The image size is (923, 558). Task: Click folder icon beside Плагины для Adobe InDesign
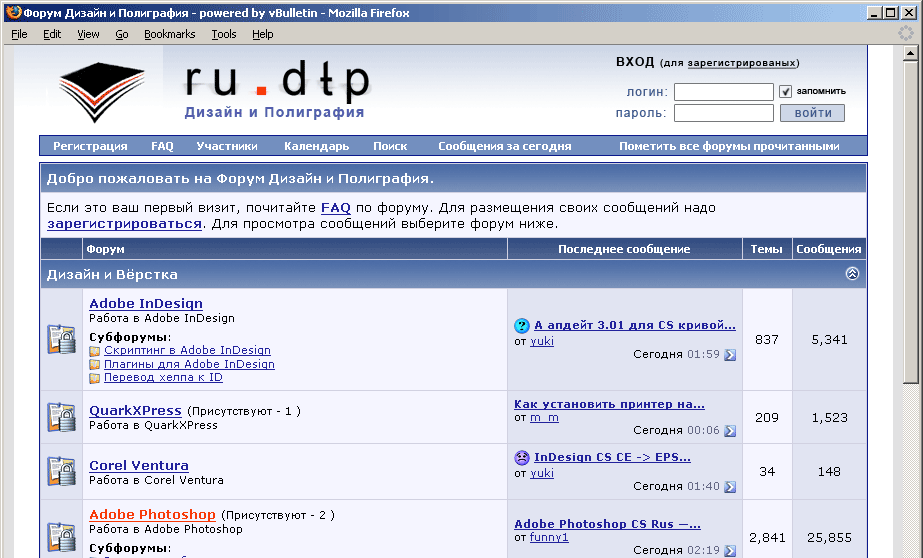94,364
